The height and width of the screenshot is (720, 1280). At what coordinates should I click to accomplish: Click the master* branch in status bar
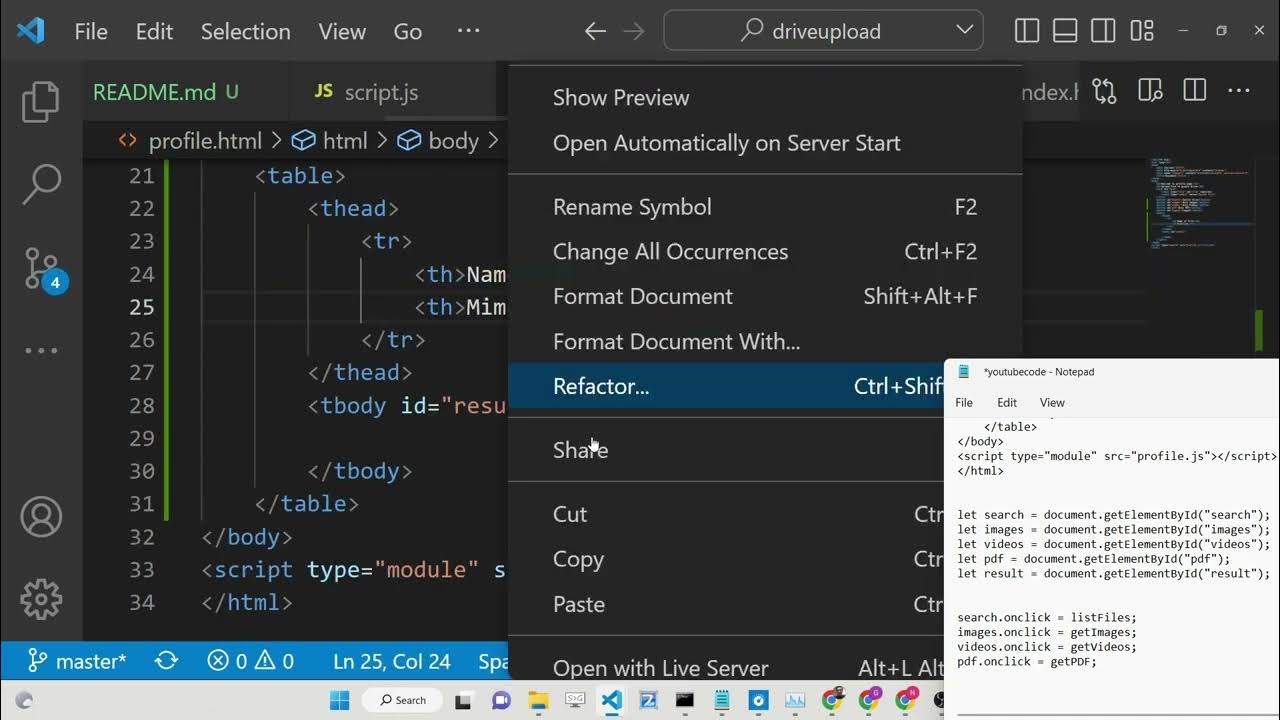[78, 661]
